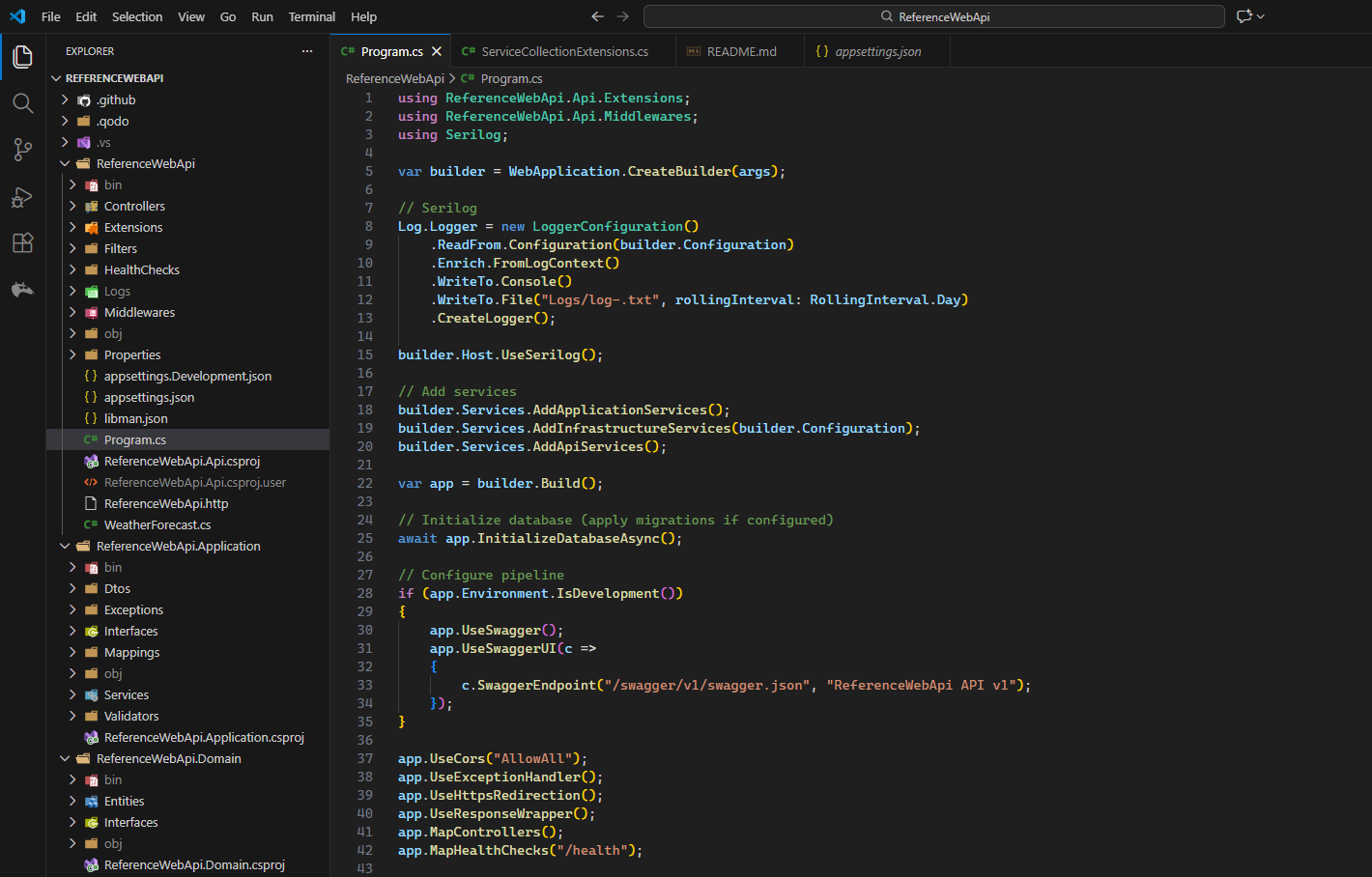The height and width of the screenshot is (877, 1372).
Task: Open libman.json file
Action: point(188,418)
